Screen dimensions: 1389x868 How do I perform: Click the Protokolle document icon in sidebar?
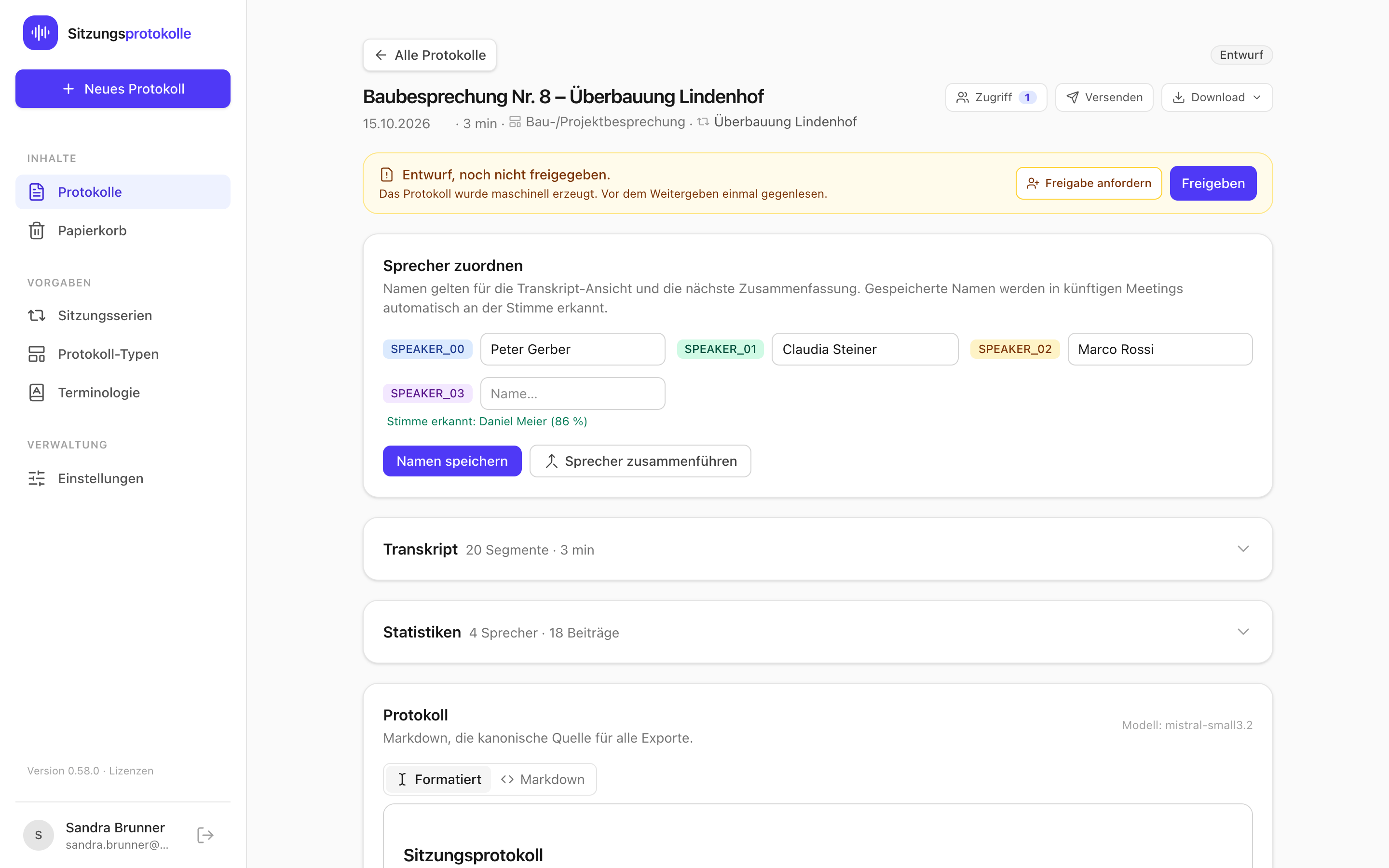[37, 192]
